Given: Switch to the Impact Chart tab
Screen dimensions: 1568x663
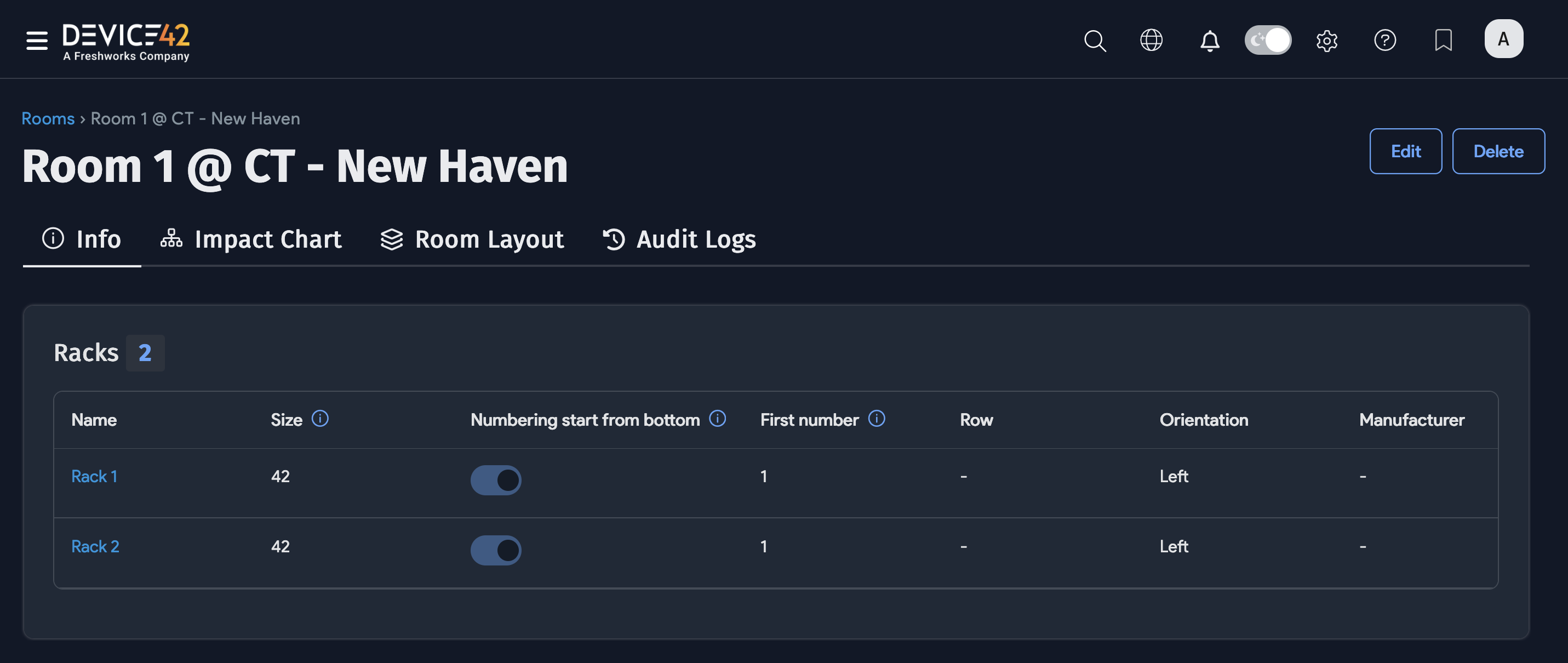Looking at the screenshot, I should tap(251, 239).
